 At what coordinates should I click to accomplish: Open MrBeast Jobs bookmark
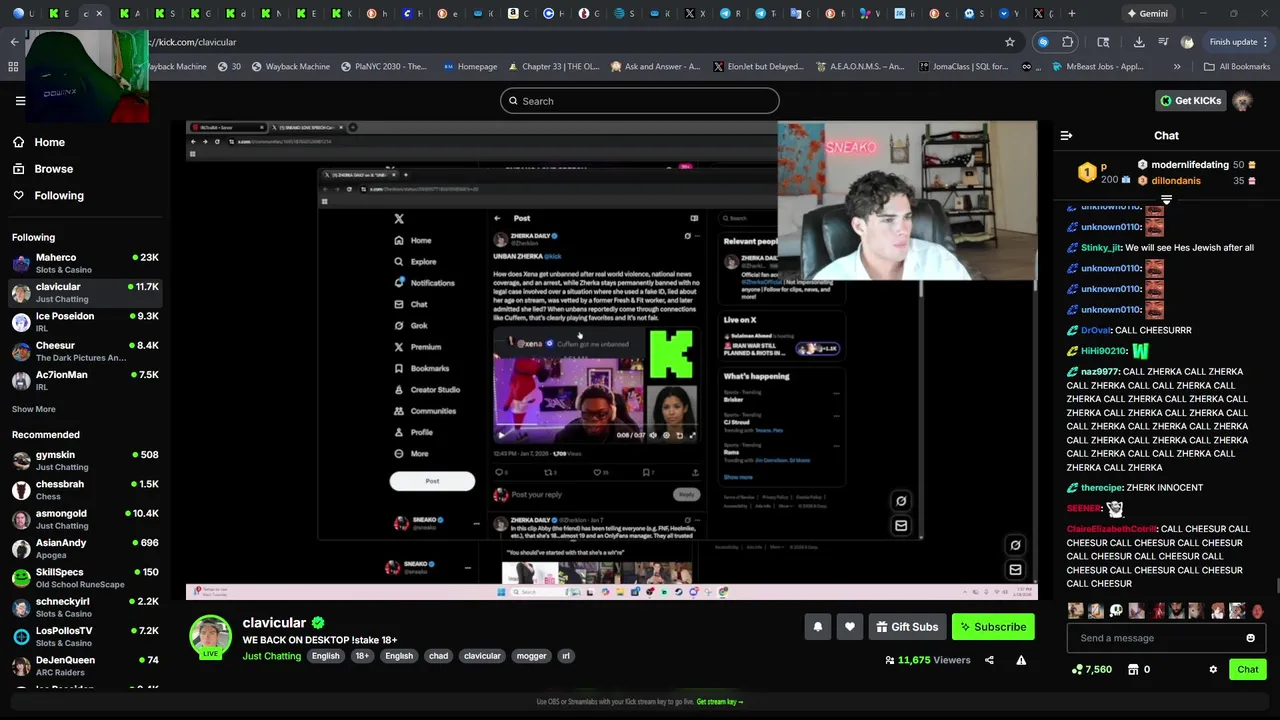1097,67
